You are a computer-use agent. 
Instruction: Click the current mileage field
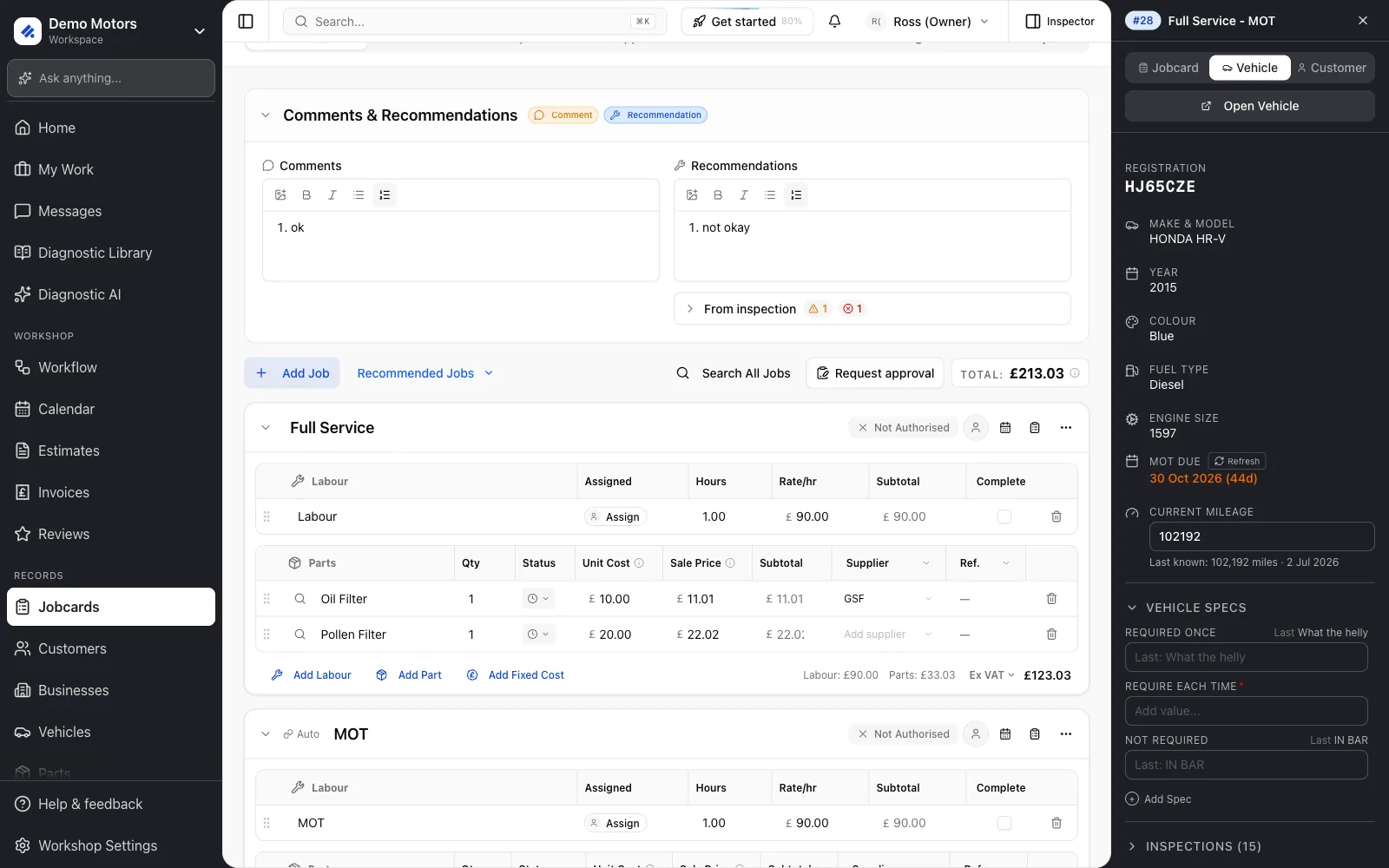point(1262,536)
